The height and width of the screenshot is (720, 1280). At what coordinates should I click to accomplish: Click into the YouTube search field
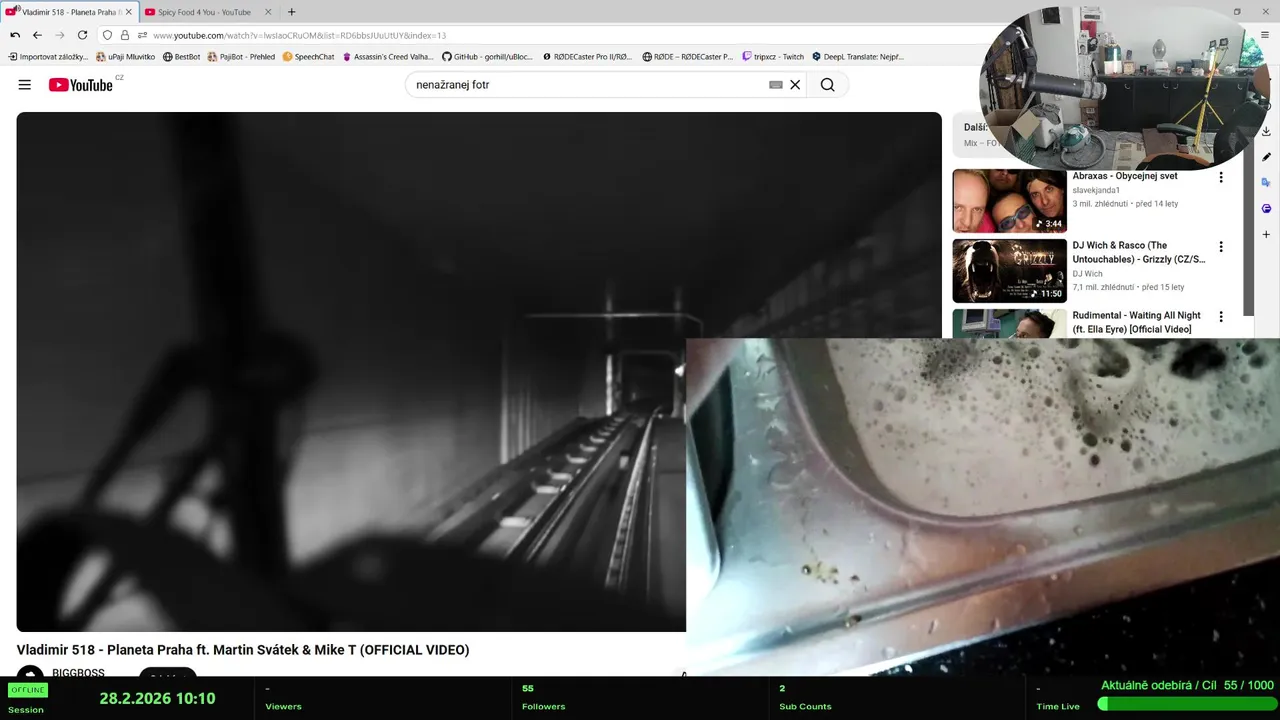pos(590,85)
